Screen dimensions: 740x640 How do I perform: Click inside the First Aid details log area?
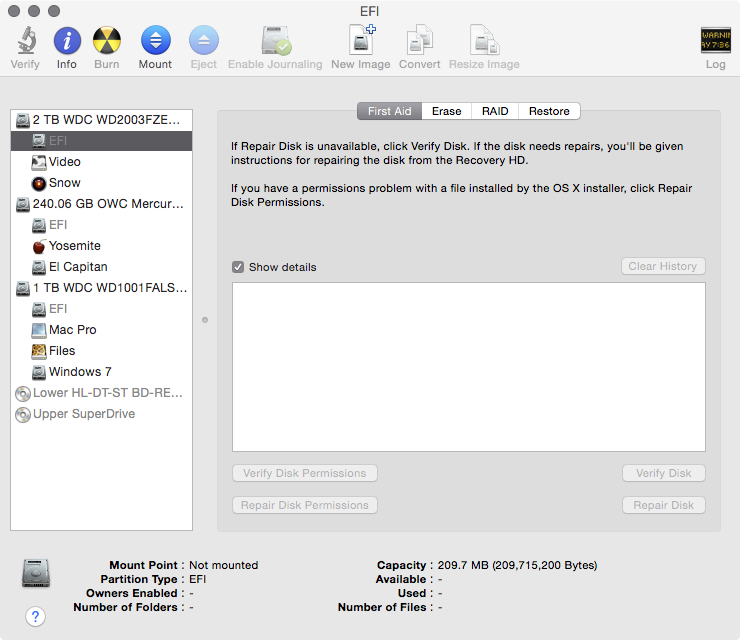click(x=469, y=367)
